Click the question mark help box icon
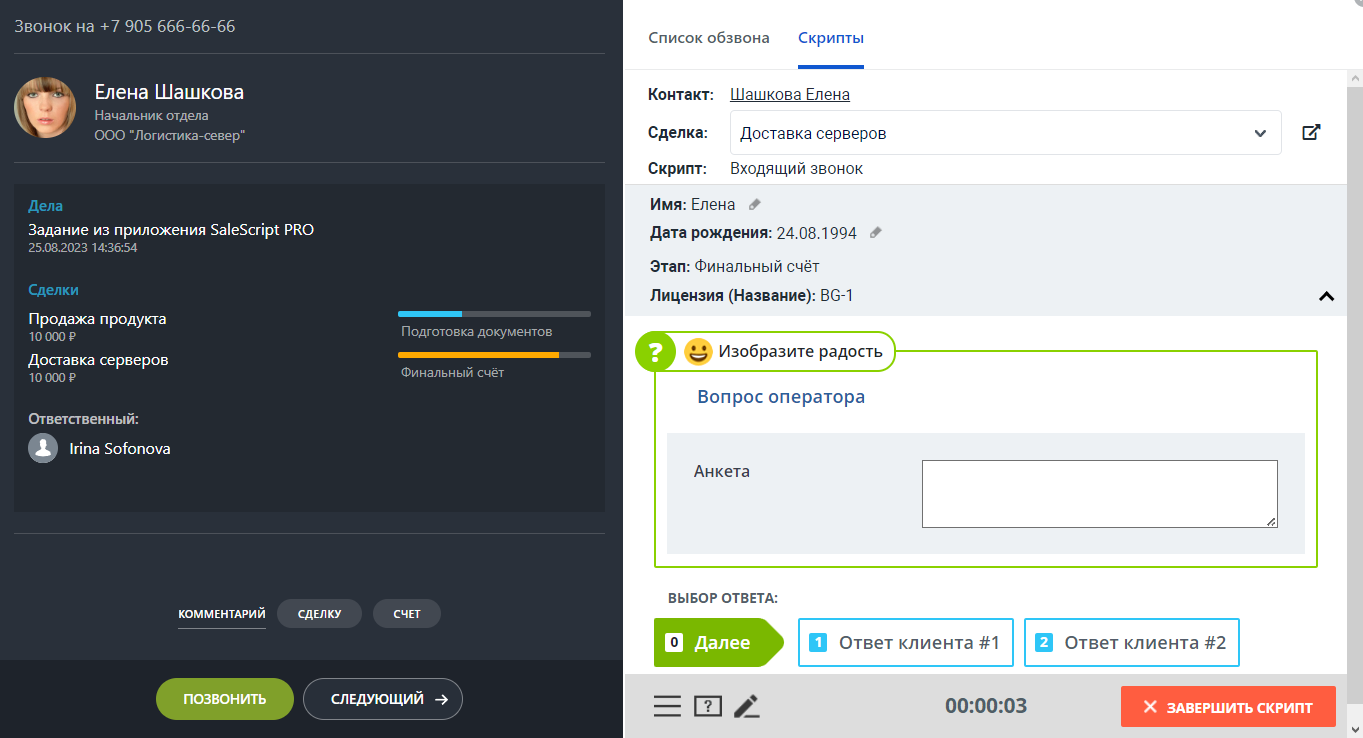Viewport: 1363px width, 738px height. (x=708, y=706)
